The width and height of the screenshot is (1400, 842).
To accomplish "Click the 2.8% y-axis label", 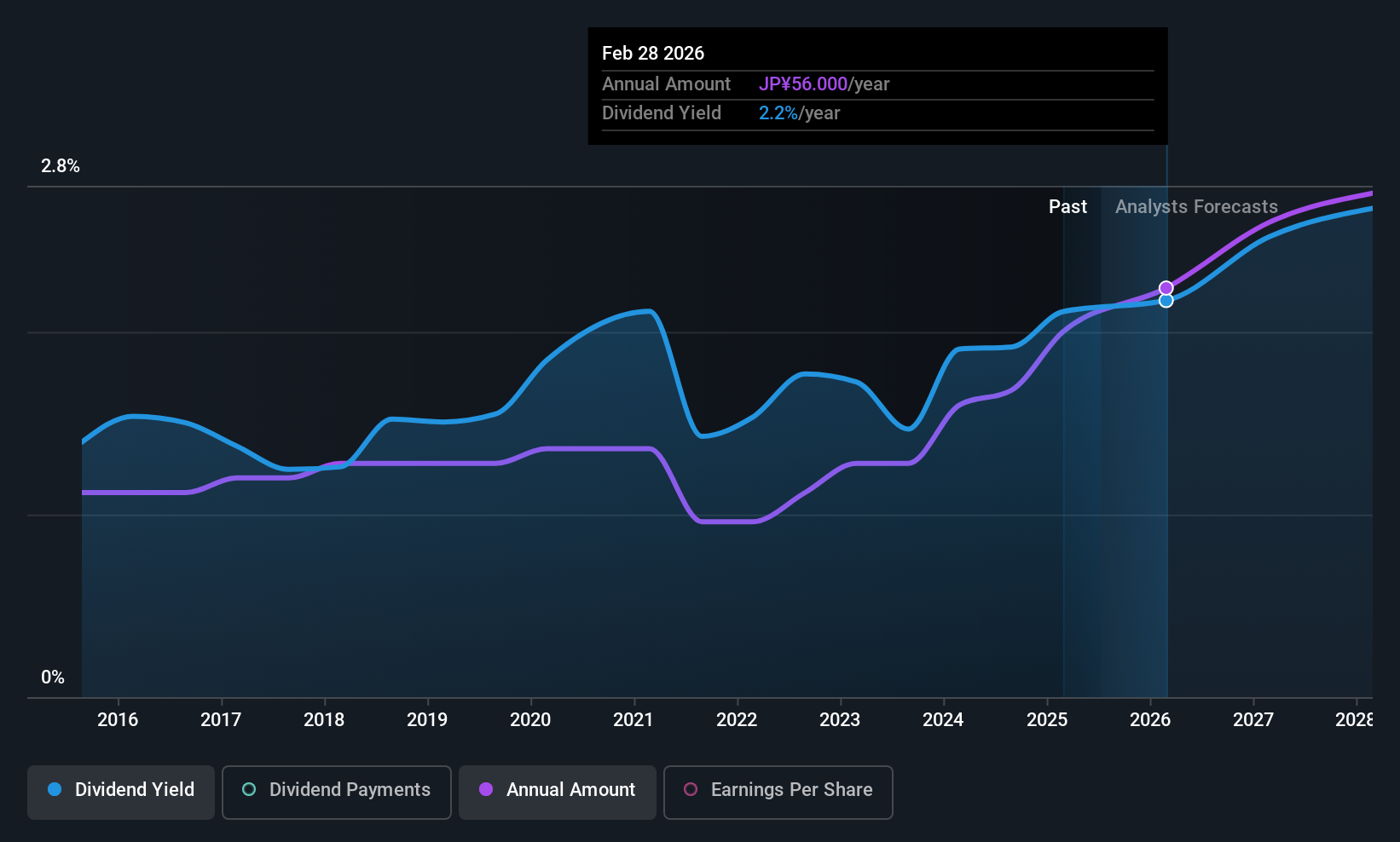I will tap(61, 166).
